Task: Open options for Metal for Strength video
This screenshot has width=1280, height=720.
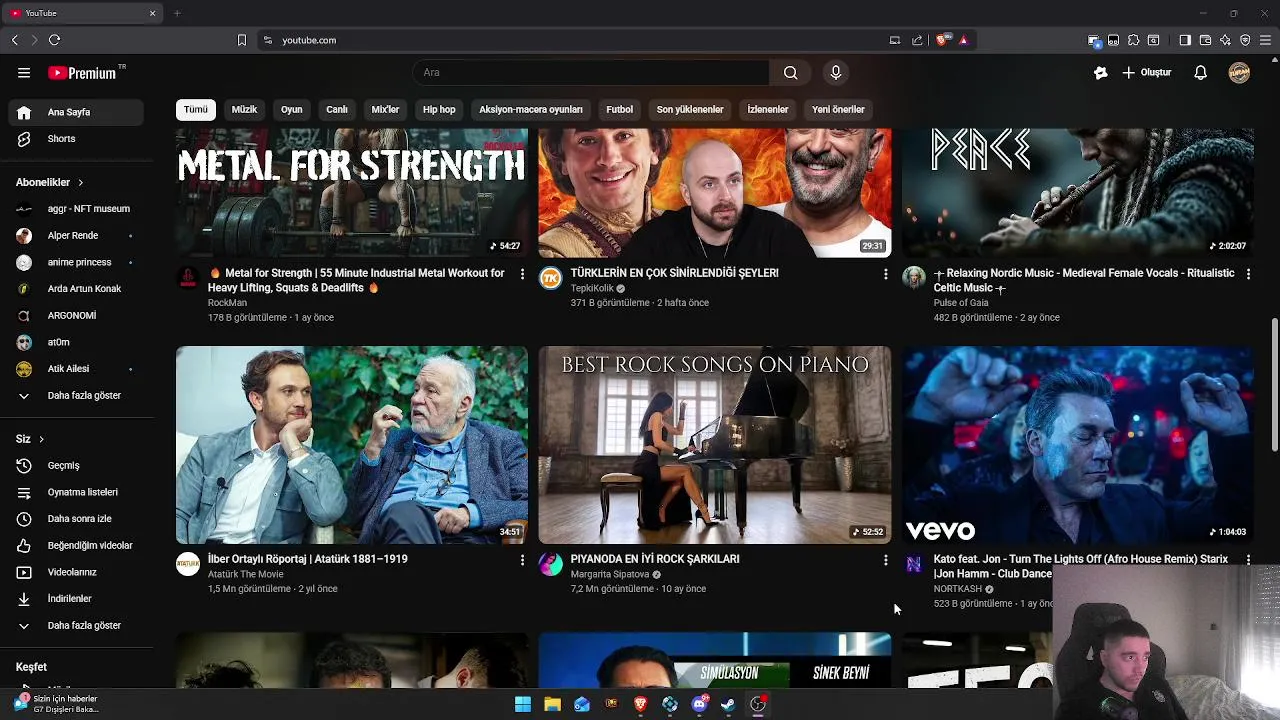Action: 522,274
